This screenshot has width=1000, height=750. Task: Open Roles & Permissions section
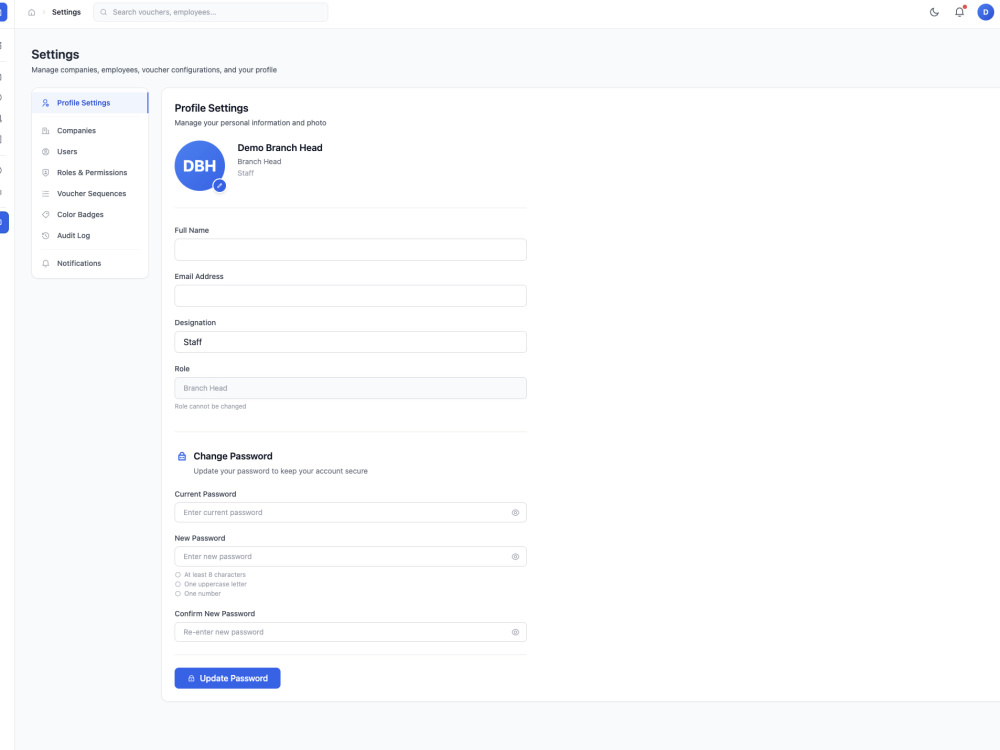tap(90, 173)
